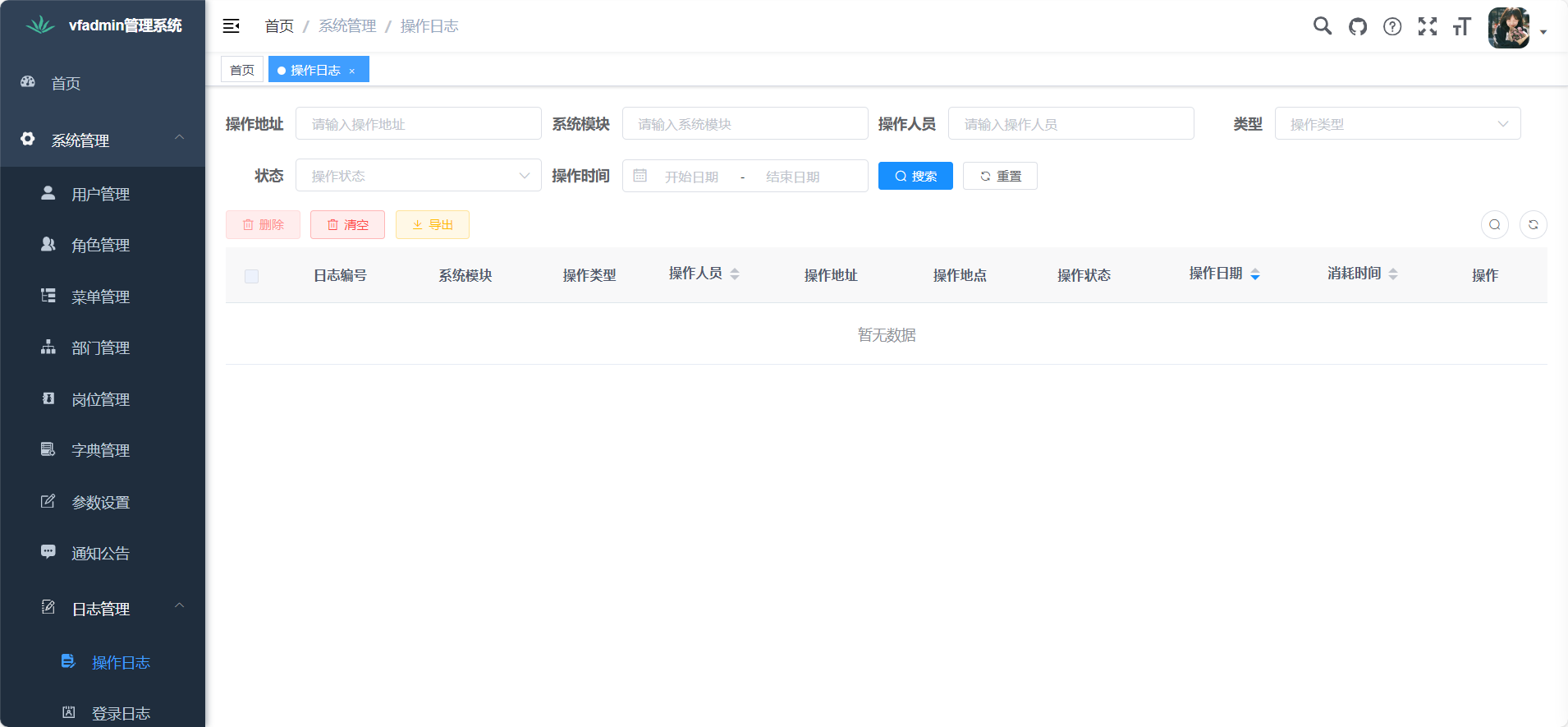Image resolution: width=1568 pixels, height=727 pixels.
Task: Switch to the 首页 tab
Action: coord(242,70)
